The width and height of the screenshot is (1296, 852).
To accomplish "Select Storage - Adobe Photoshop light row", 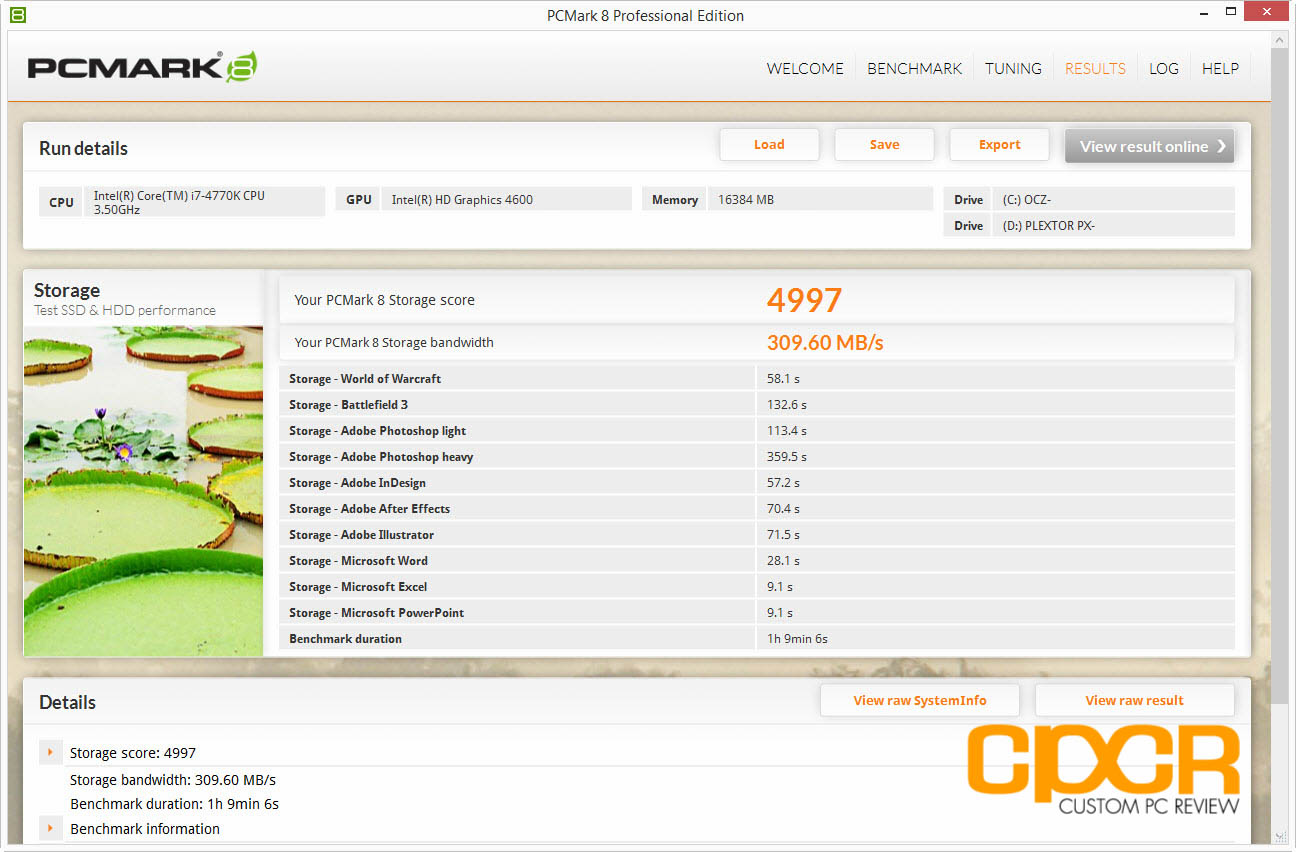I will pyautogui.click(x=757, y=430).
